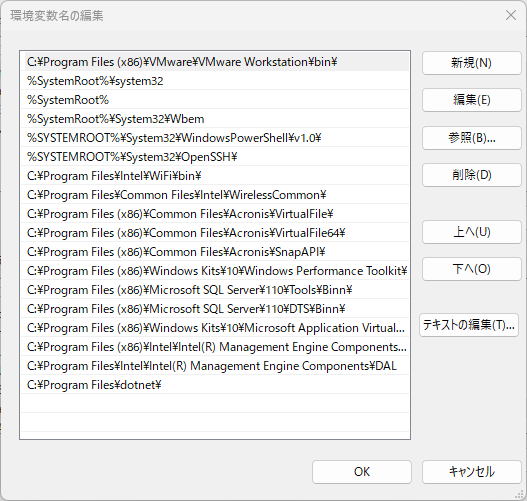The image size is (527, 501).
Task: Open the 参照(B)... browse button
Action: point(472,138)
